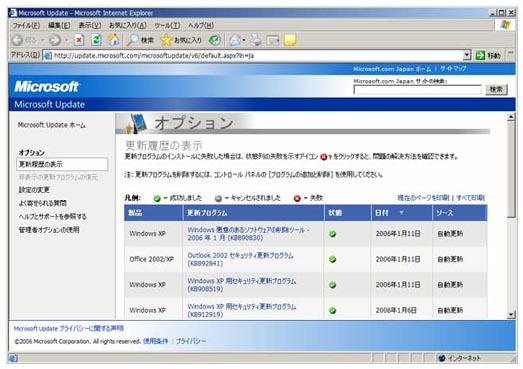Open History icon in toolbar

point(214,40)
